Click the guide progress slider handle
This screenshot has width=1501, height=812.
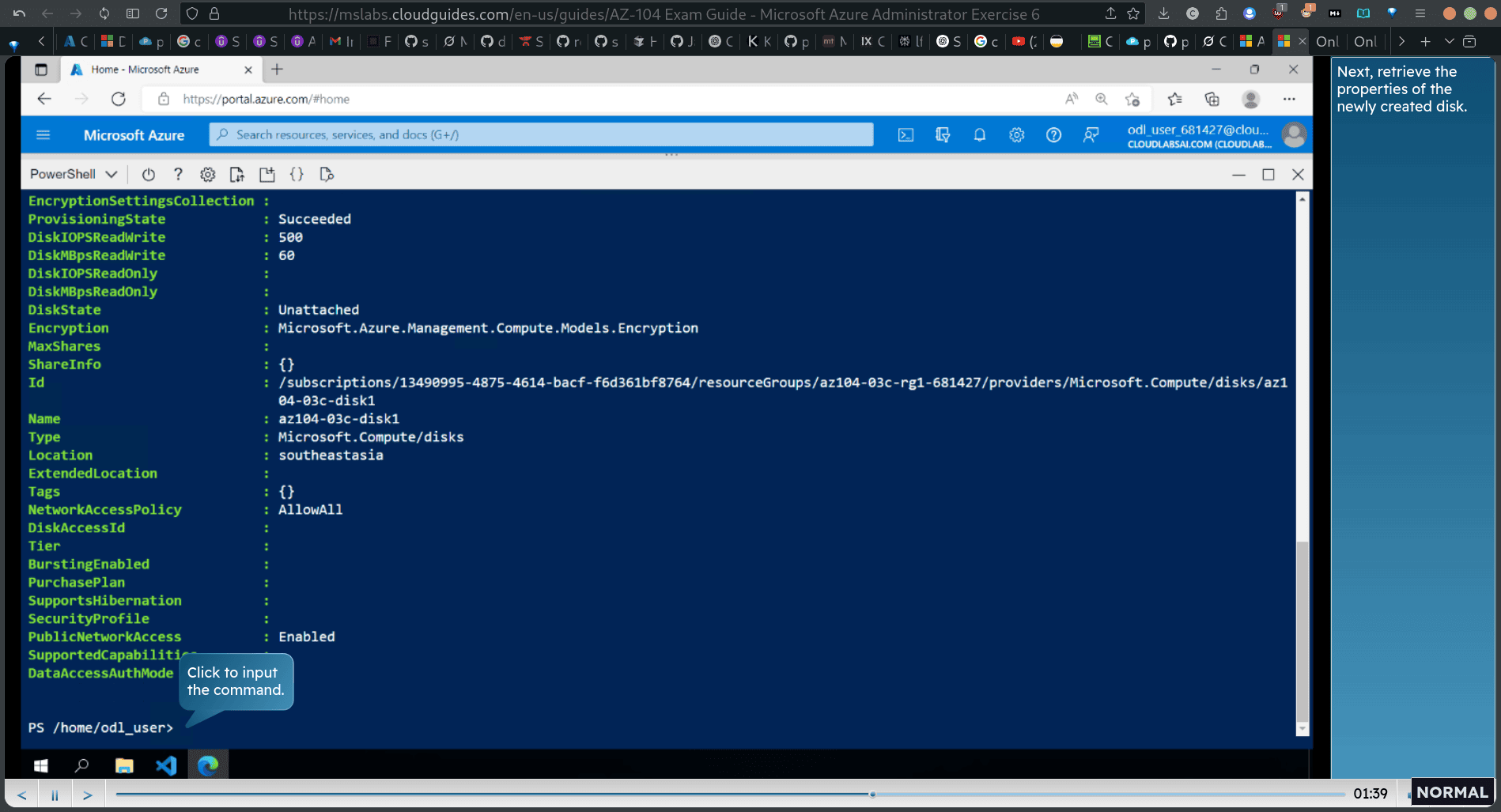(872, 794)
